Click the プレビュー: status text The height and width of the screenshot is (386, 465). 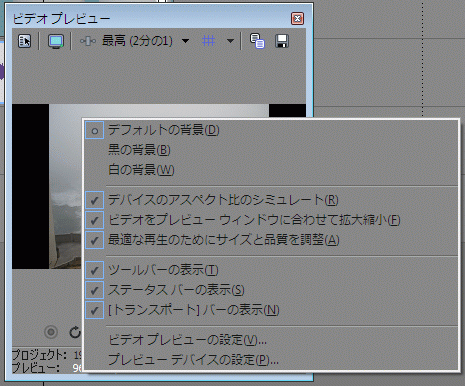(36, 367)
